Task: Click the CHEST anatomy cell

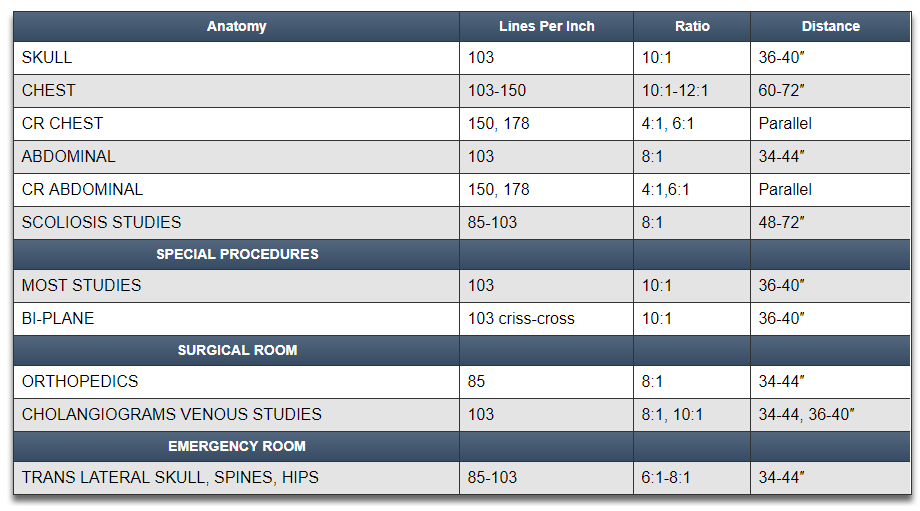Action: pyautogui.click(x=49, y=90)
